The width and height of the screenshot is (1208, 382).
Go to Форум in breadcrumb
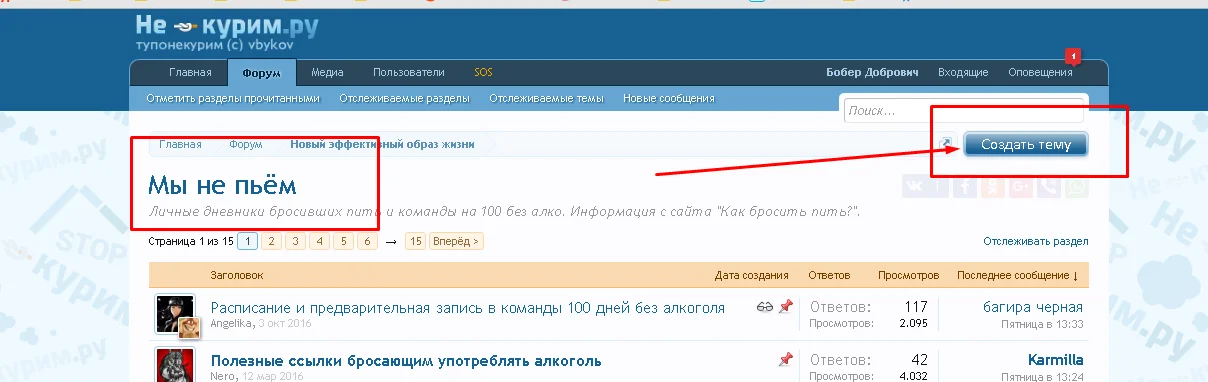[245, 144]
